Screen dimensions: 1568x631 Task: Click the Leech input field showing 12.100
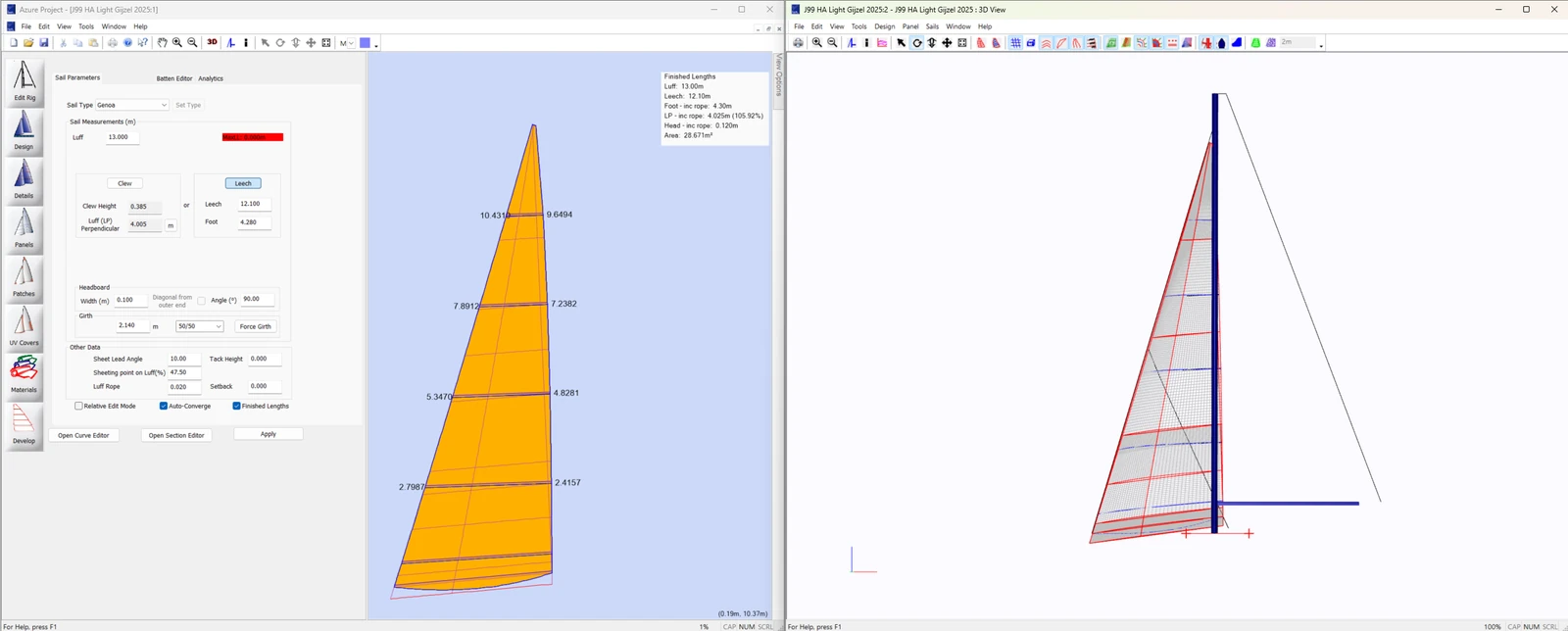255,204
